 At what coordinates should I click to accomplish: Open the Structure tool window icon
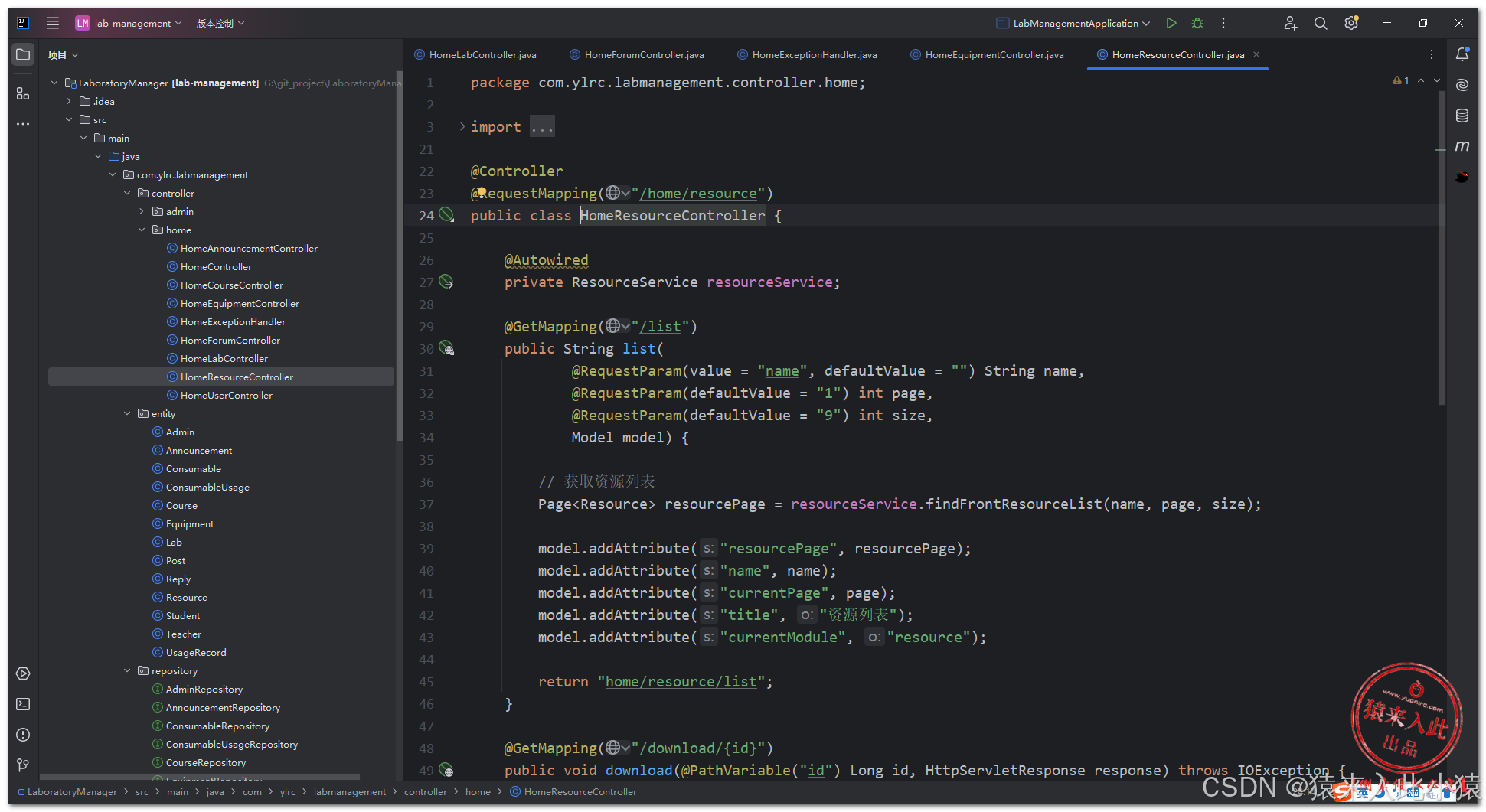(x=23, y=93)
